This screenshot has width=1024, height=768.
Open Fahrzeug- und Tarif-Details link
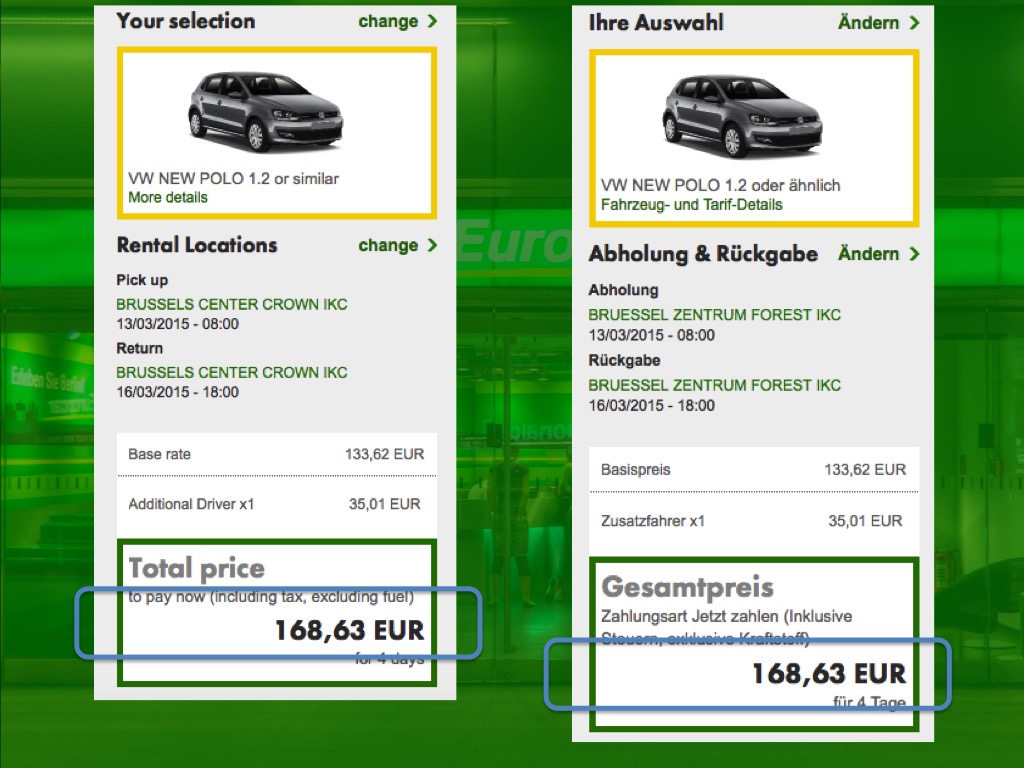(691, 204)
